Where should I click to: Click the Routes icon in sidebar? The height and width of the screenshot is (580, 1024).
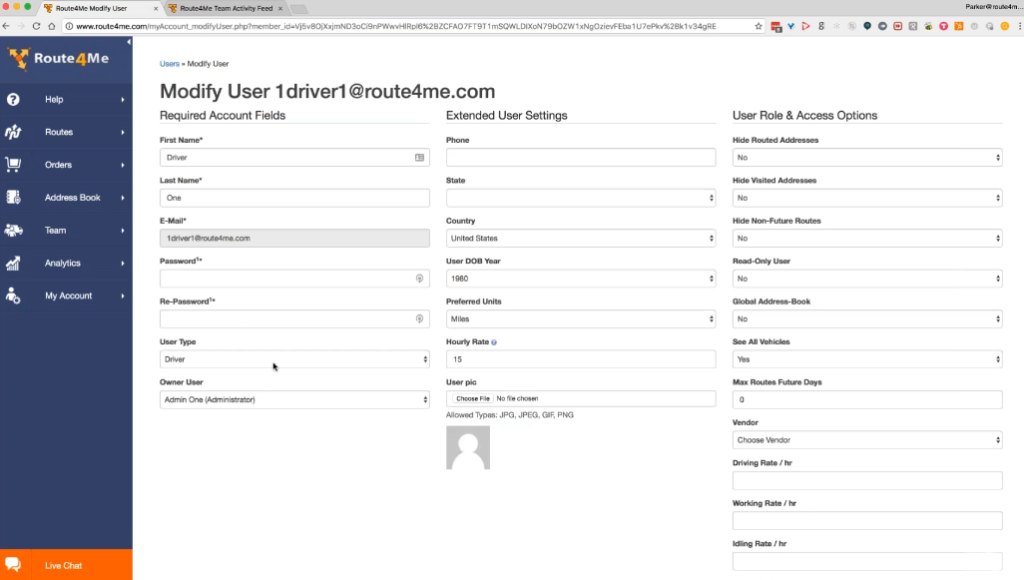[14, 132]
